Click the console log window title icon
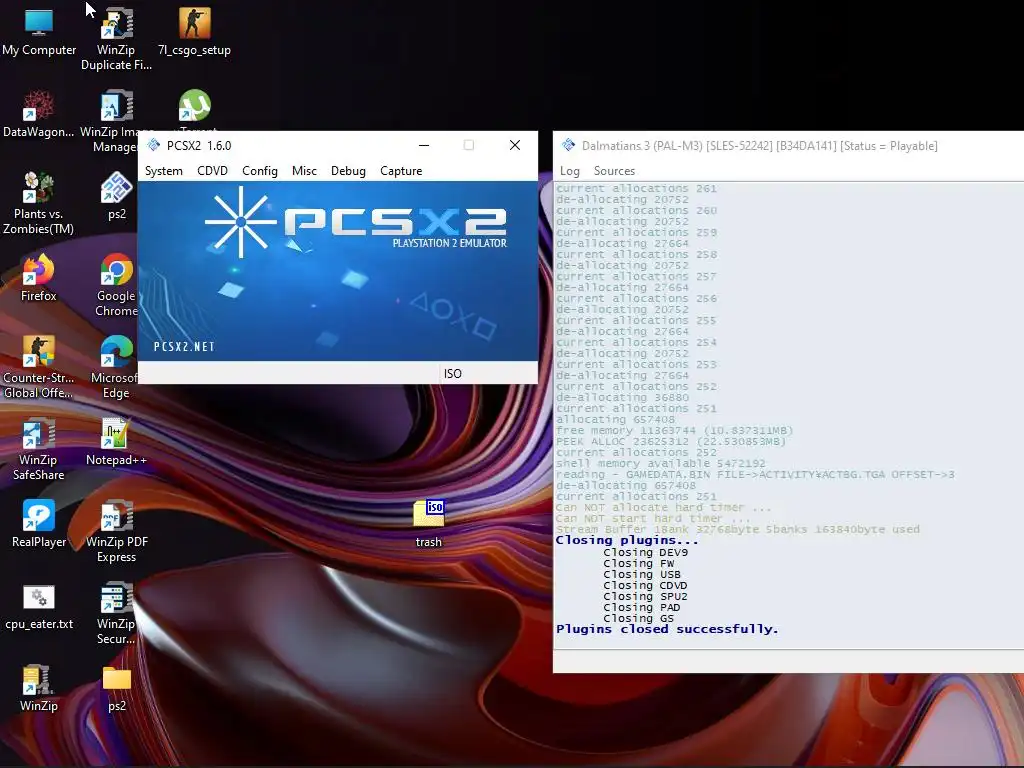This screenshot has height=768, width=1024. click(569, 145)
